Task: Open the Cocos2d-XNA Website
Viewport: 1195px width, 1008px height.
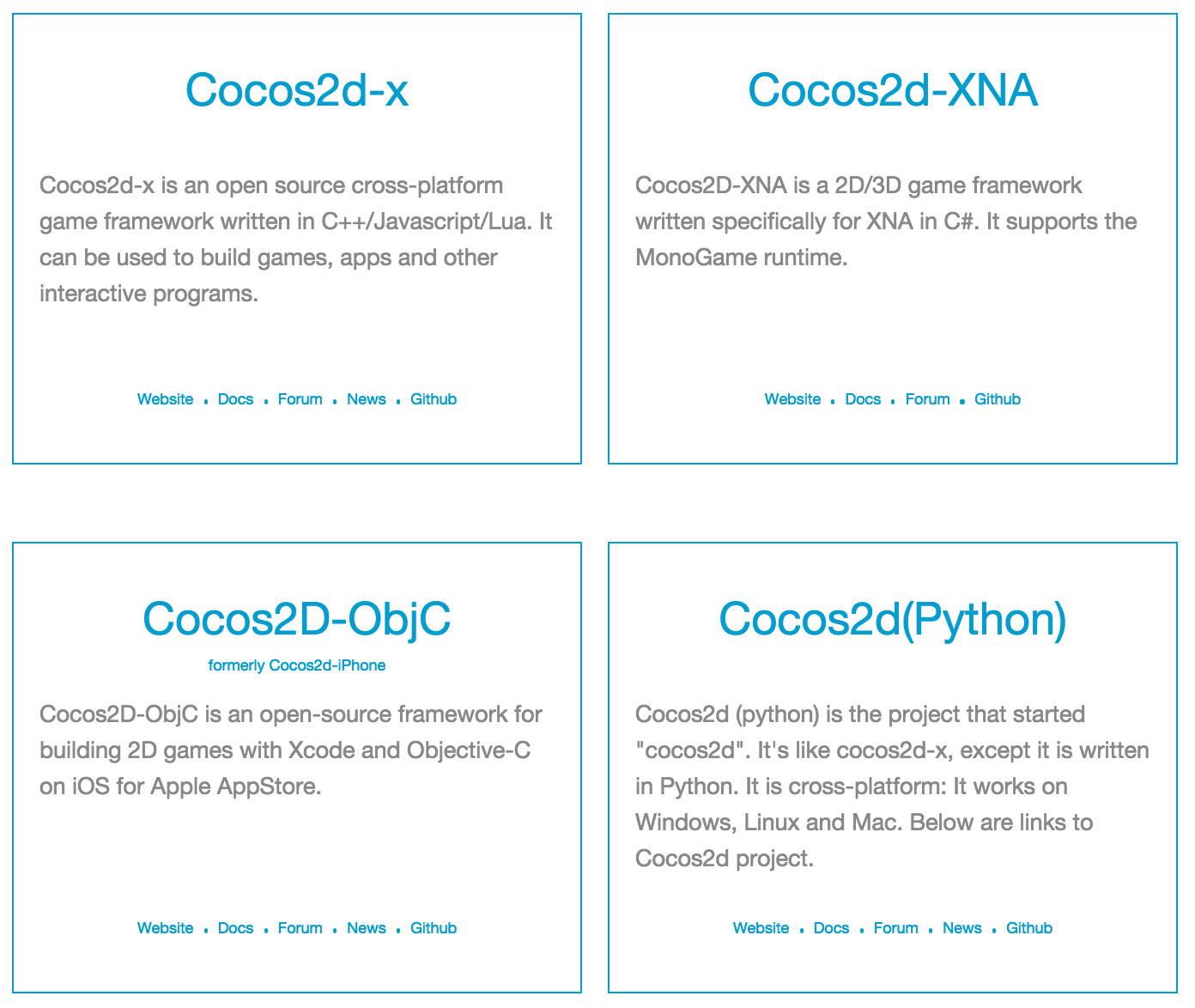Action: (792, 399)
